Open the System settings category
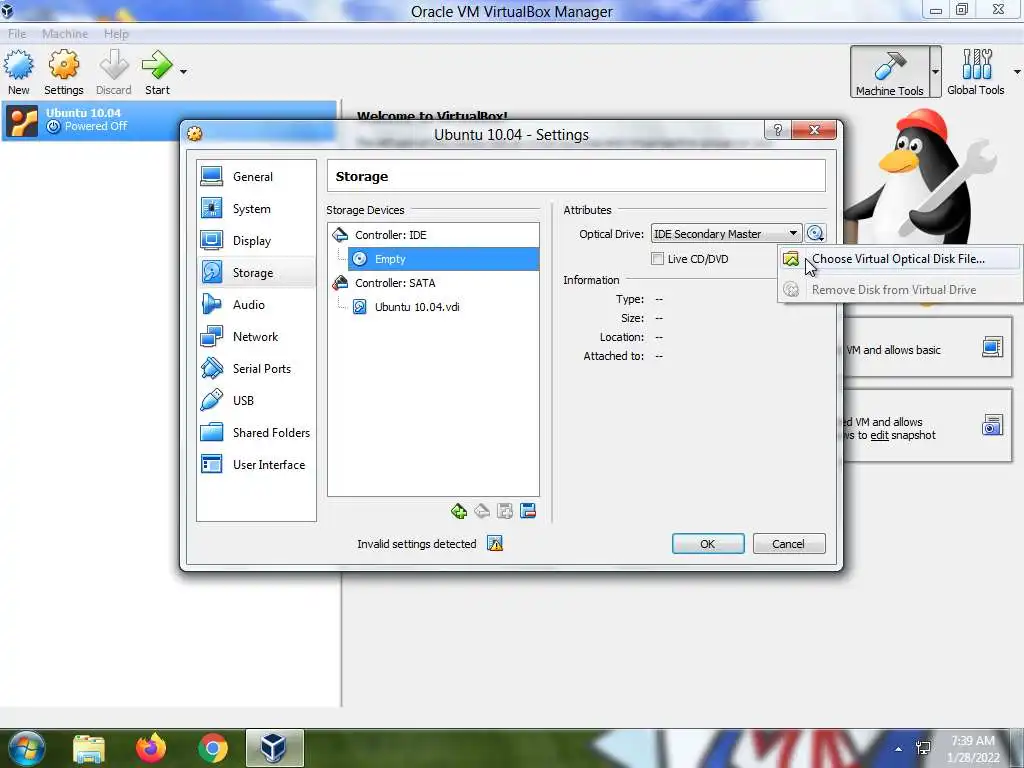The height and width of the screenshot is (768, 1024). click(255, 208)
